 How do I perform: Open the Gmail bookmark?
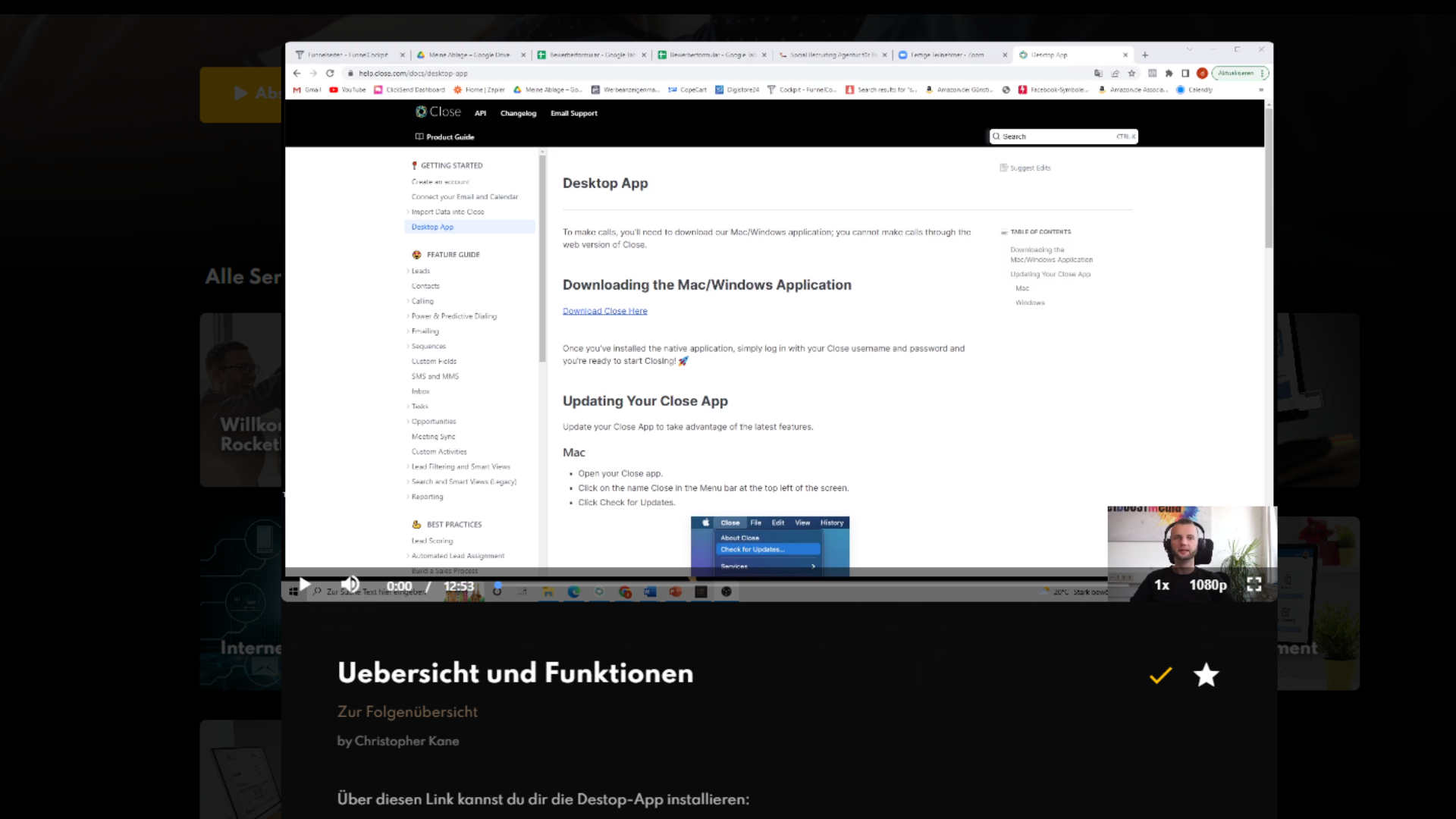coord(307,89)
